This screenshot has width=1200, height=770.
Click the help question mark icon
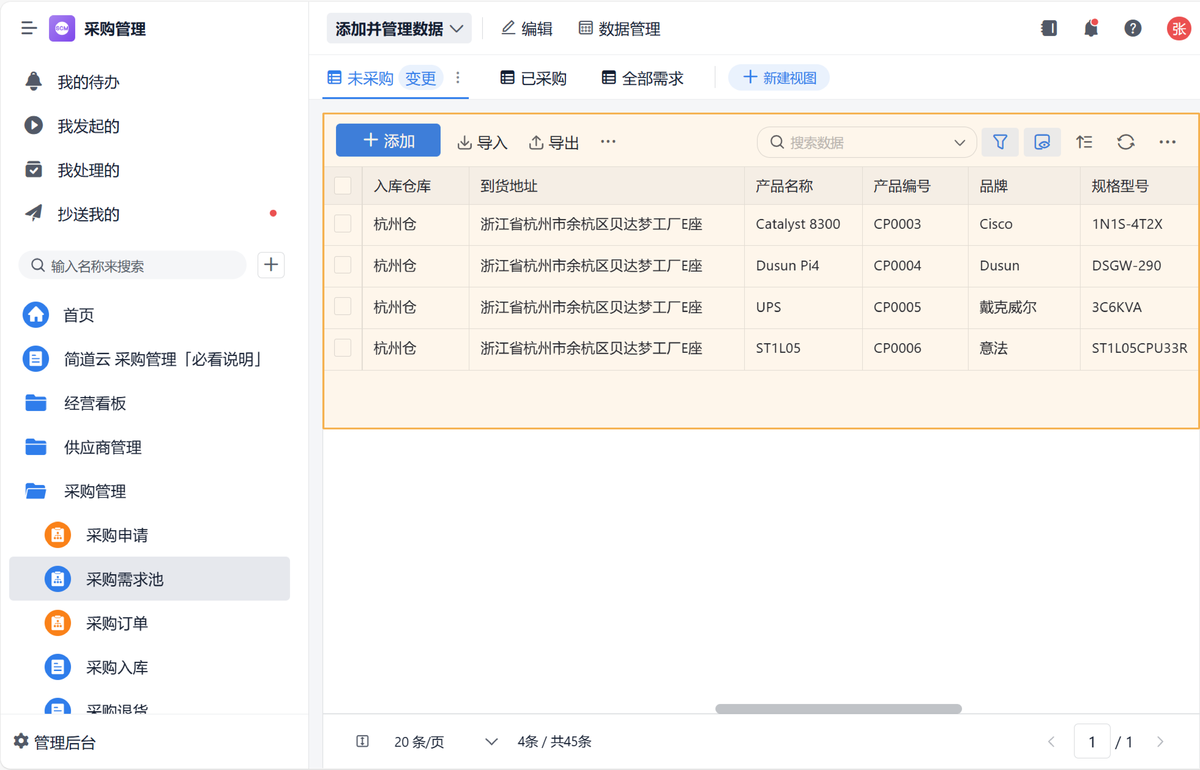coord(1133,28)
